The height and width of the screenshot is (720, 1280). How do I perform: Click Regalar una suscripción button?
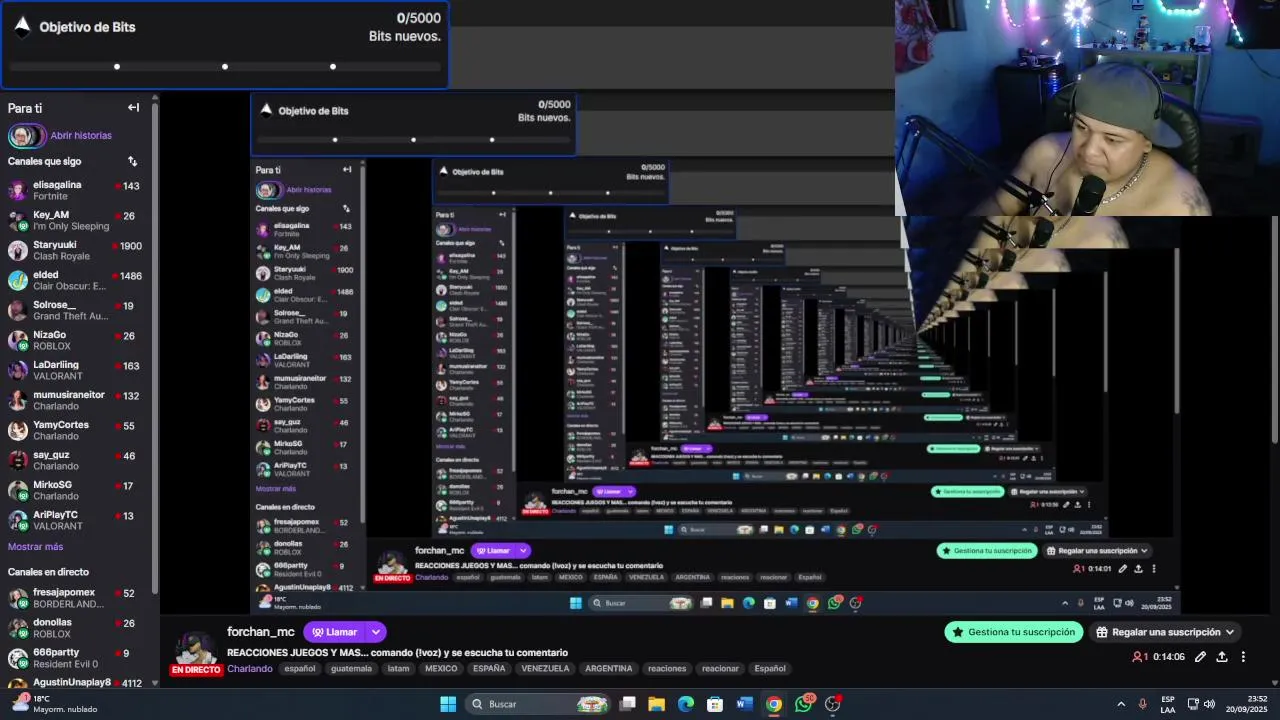coord(1165,632)
